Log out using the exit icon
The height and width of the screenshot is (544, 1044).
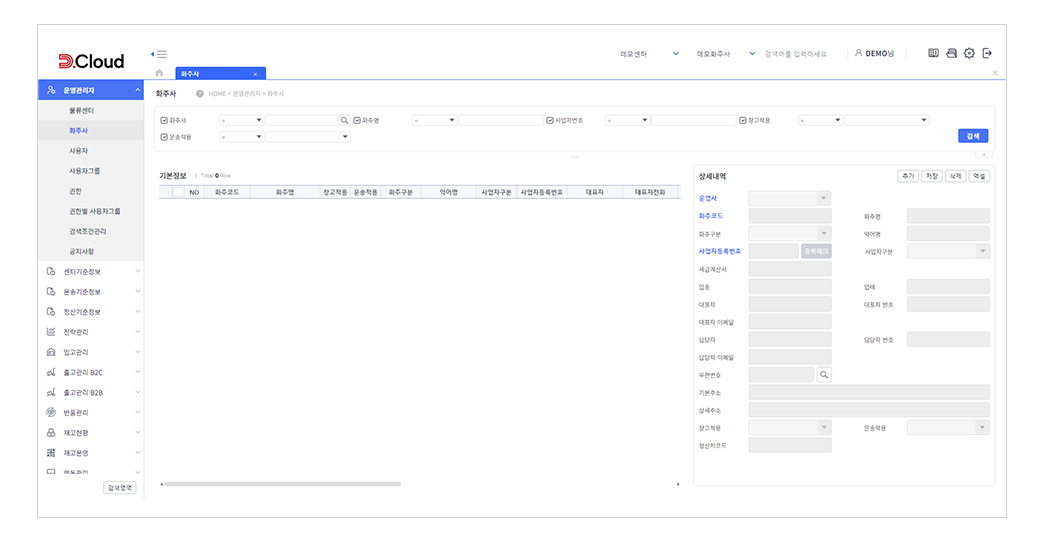point(987,53)
